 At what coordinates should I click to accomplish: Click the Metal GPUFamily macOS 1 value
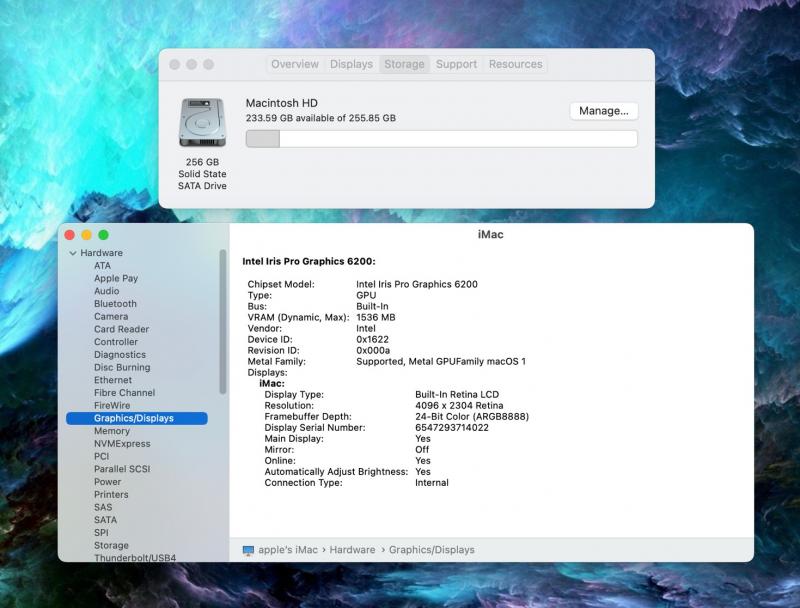[x=441, y=362]
